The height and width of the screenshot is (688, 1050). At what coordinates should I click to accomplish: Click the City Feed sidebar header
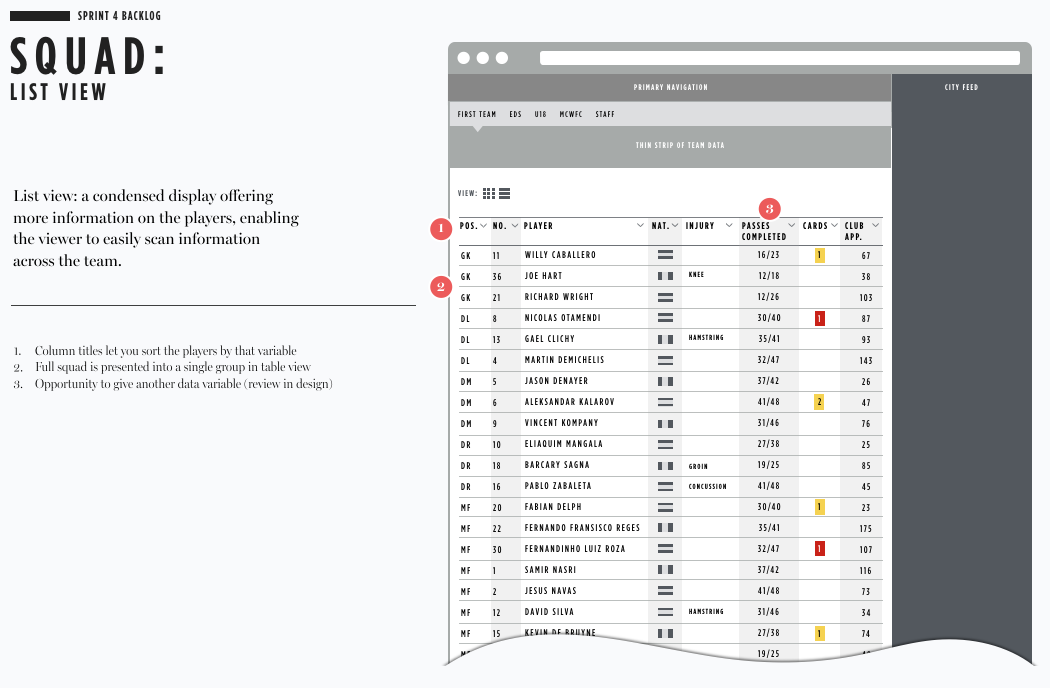[x=961, y=87]
